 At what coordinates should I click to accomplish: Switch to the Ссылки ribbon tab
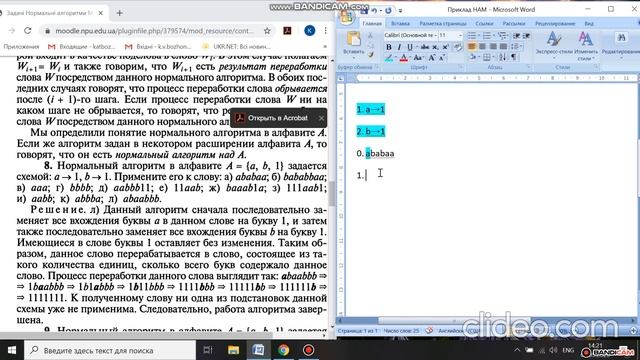pos(484,24)
